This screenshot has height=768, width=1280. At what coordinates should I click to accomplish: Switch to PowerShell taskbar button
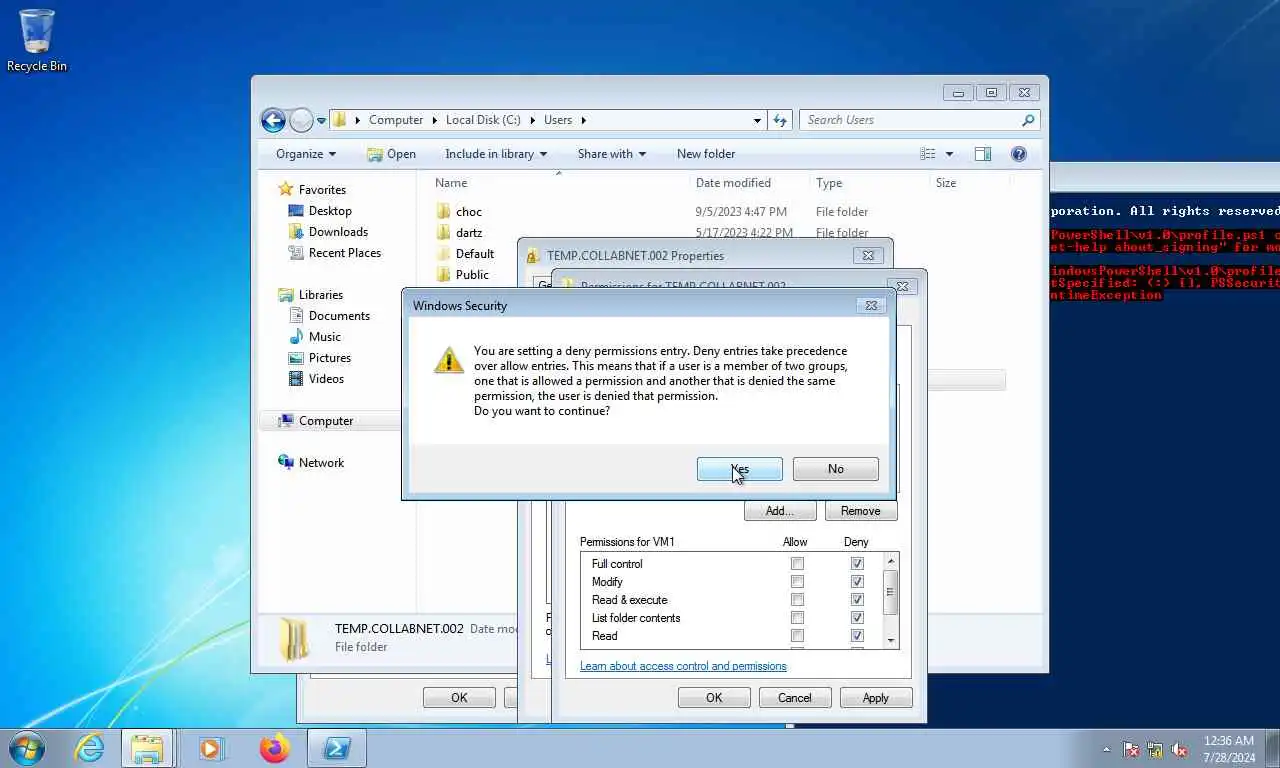point(336,748)
